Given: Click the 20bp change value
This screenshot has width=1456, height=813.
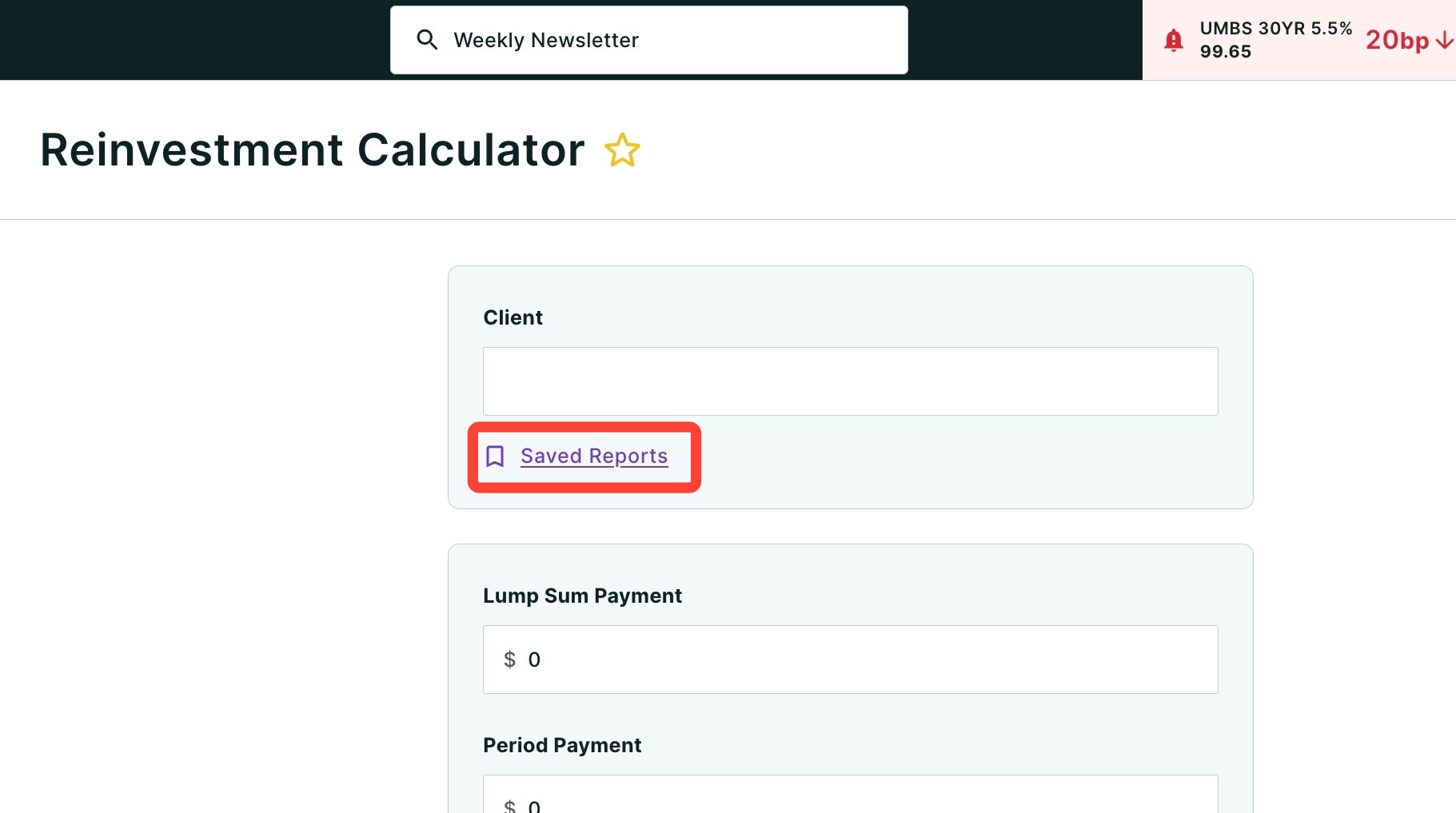Looking at the screenshot, I should tap(1397, 40).
